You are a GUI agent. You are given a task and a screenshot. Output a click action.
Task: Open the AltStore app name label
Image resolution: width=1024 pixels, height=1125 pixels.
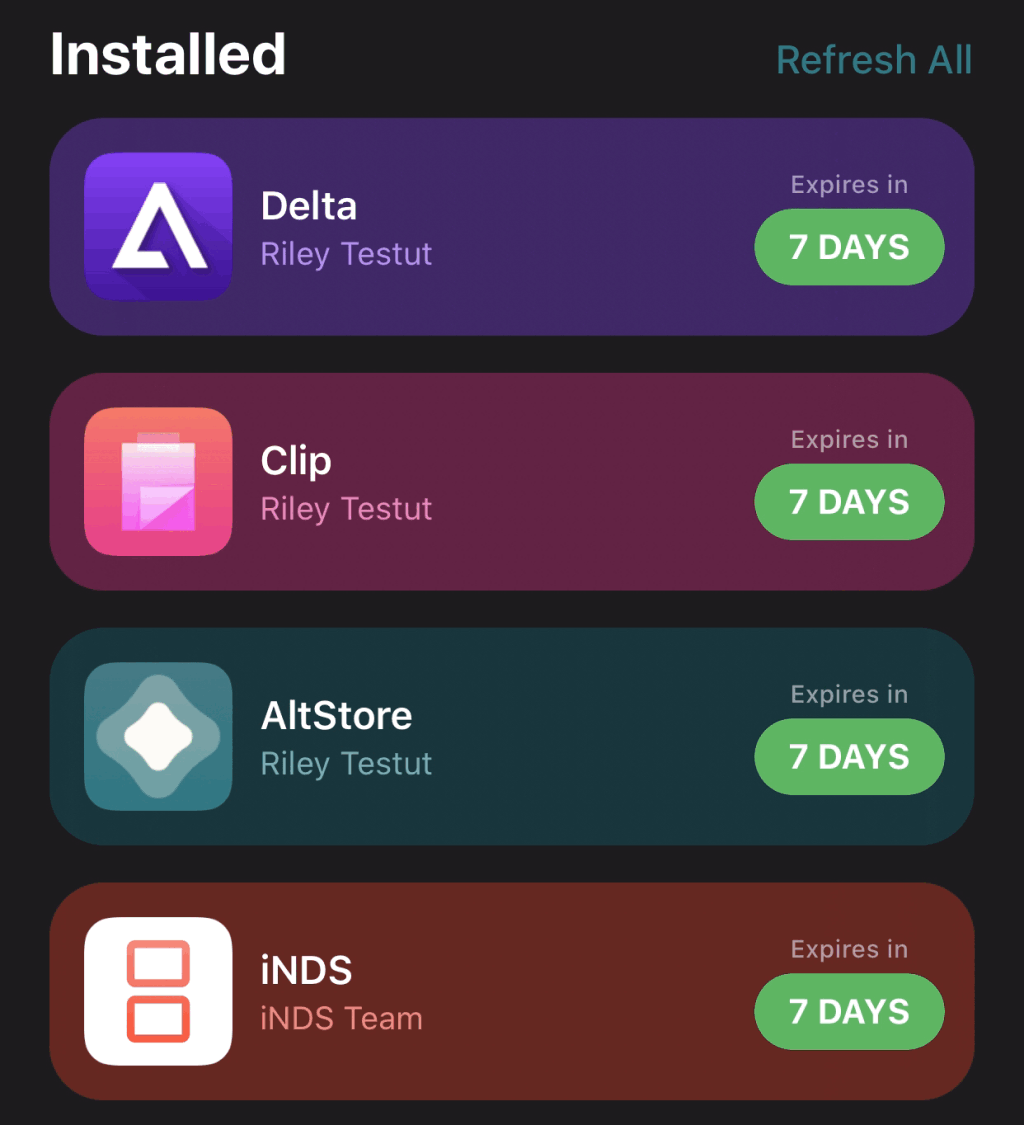(336, 716)
